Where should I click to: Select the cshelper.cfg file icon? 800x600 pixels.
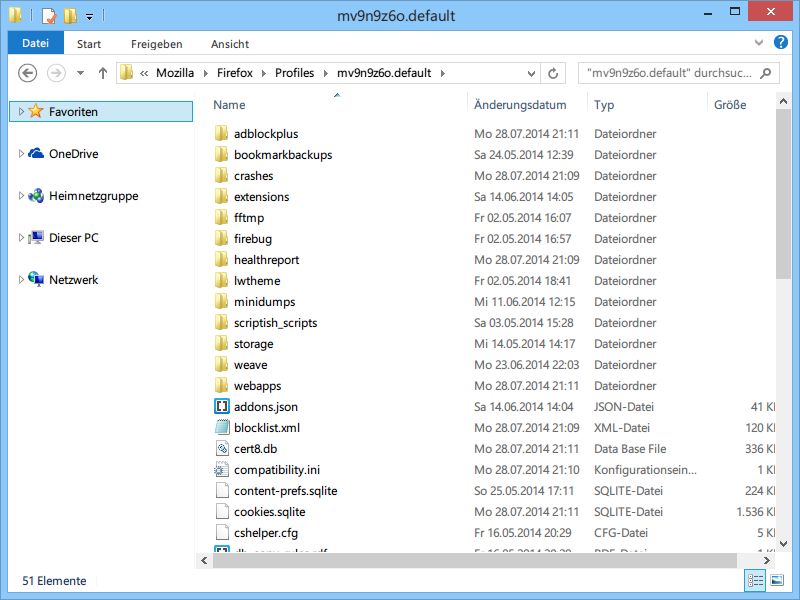(x=221, y=532)
